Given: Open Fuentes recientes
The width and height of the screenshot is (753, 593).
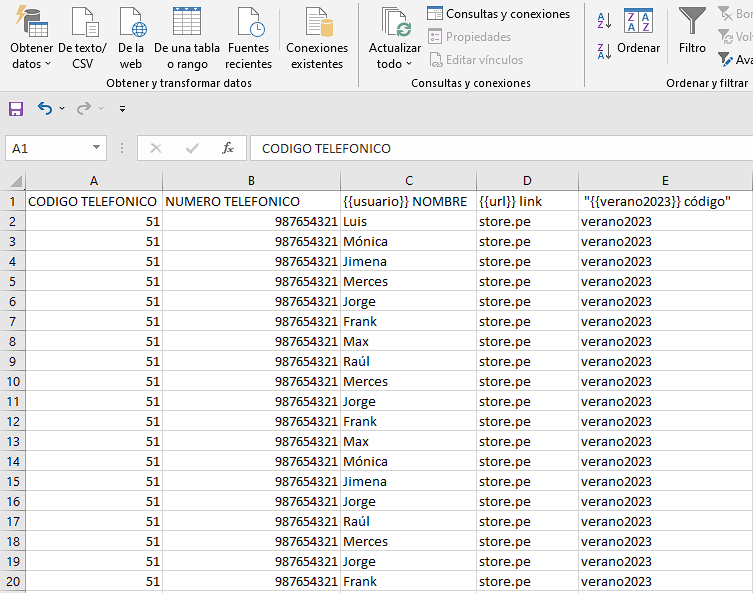Looking at the screenshot, I should [x=248, y=24].
